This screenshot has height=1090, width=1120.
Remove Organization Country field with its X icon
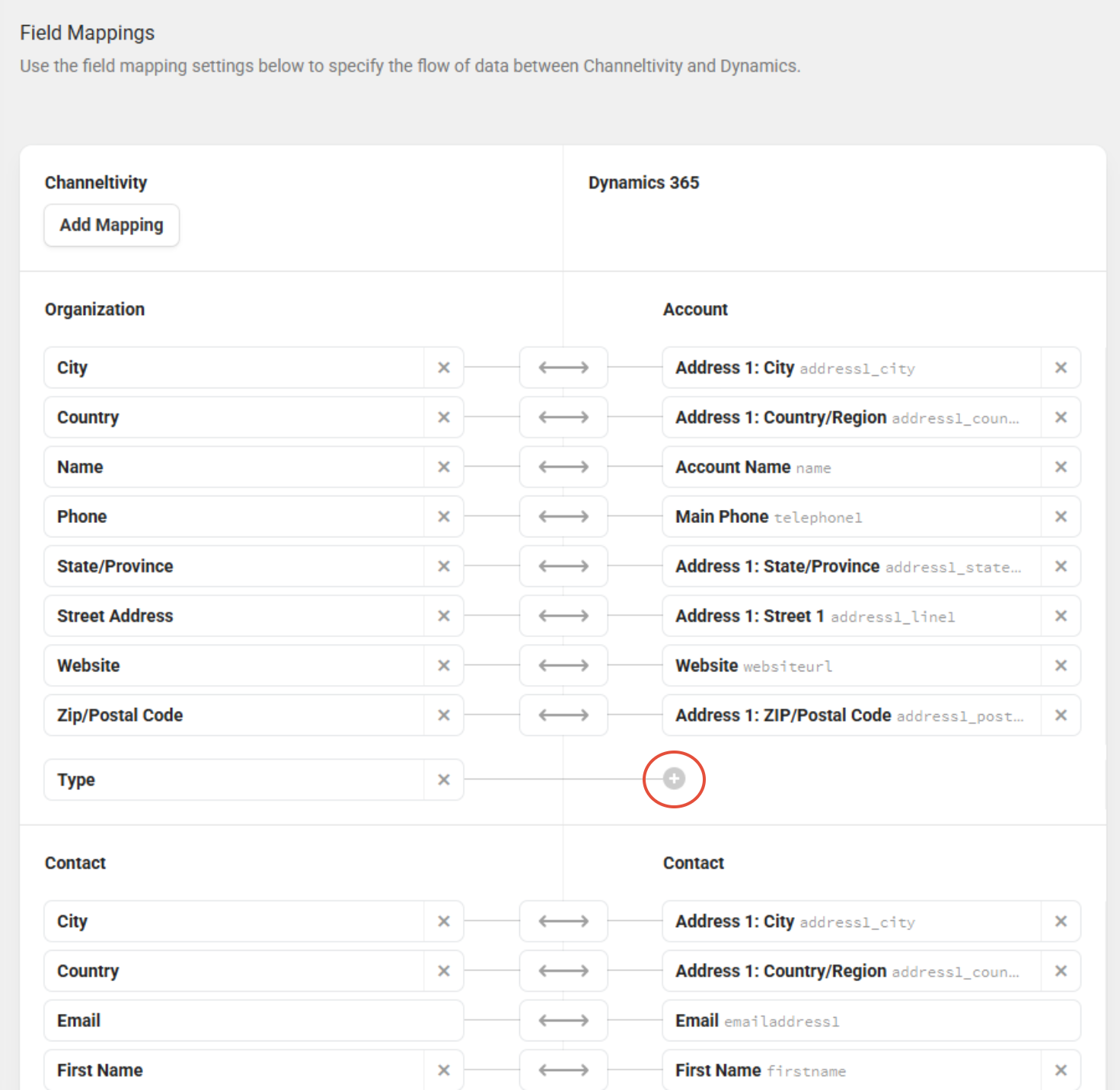tap(444, 417)
